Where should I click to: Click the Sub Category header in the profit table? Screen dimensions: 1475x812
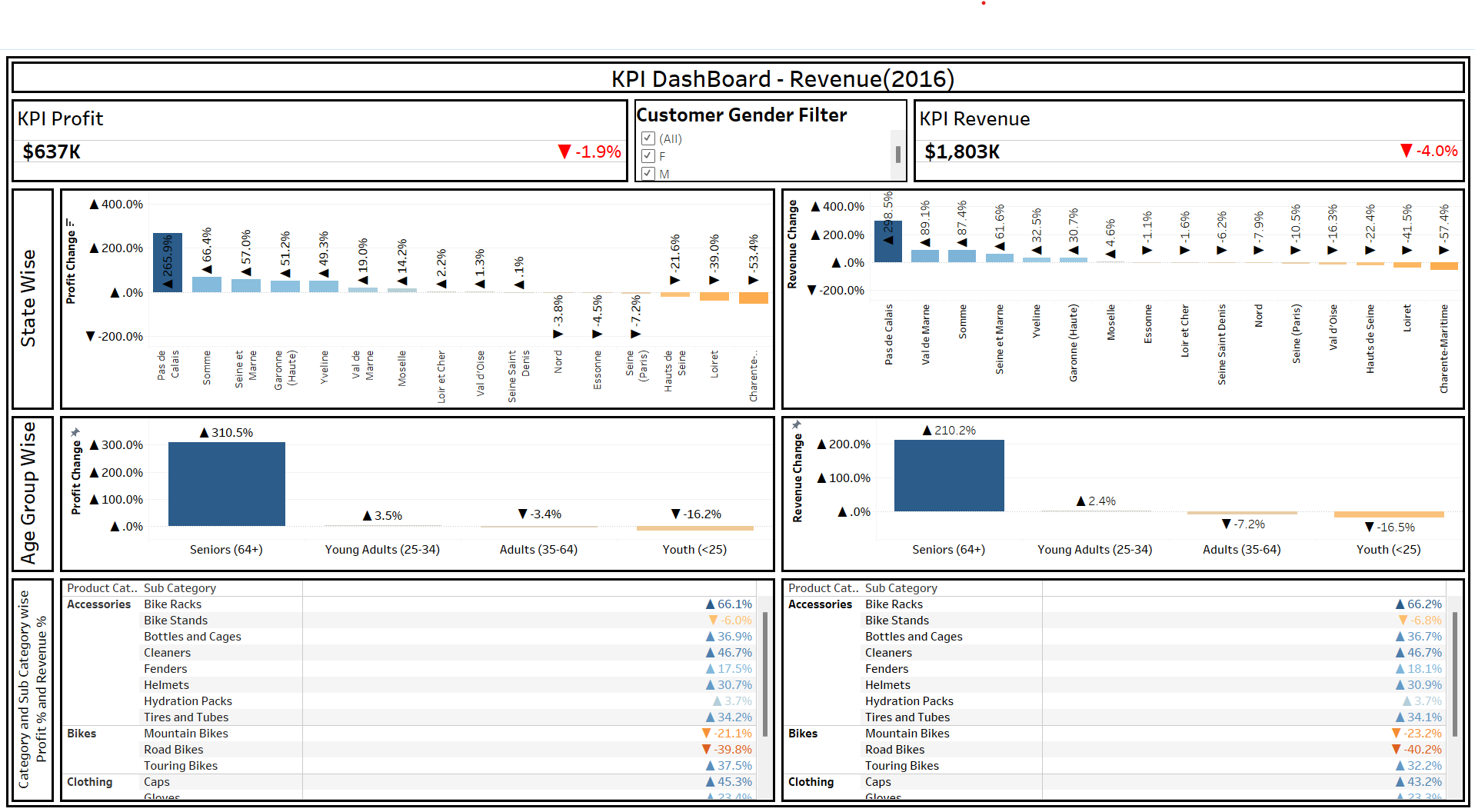click(180, 588)
